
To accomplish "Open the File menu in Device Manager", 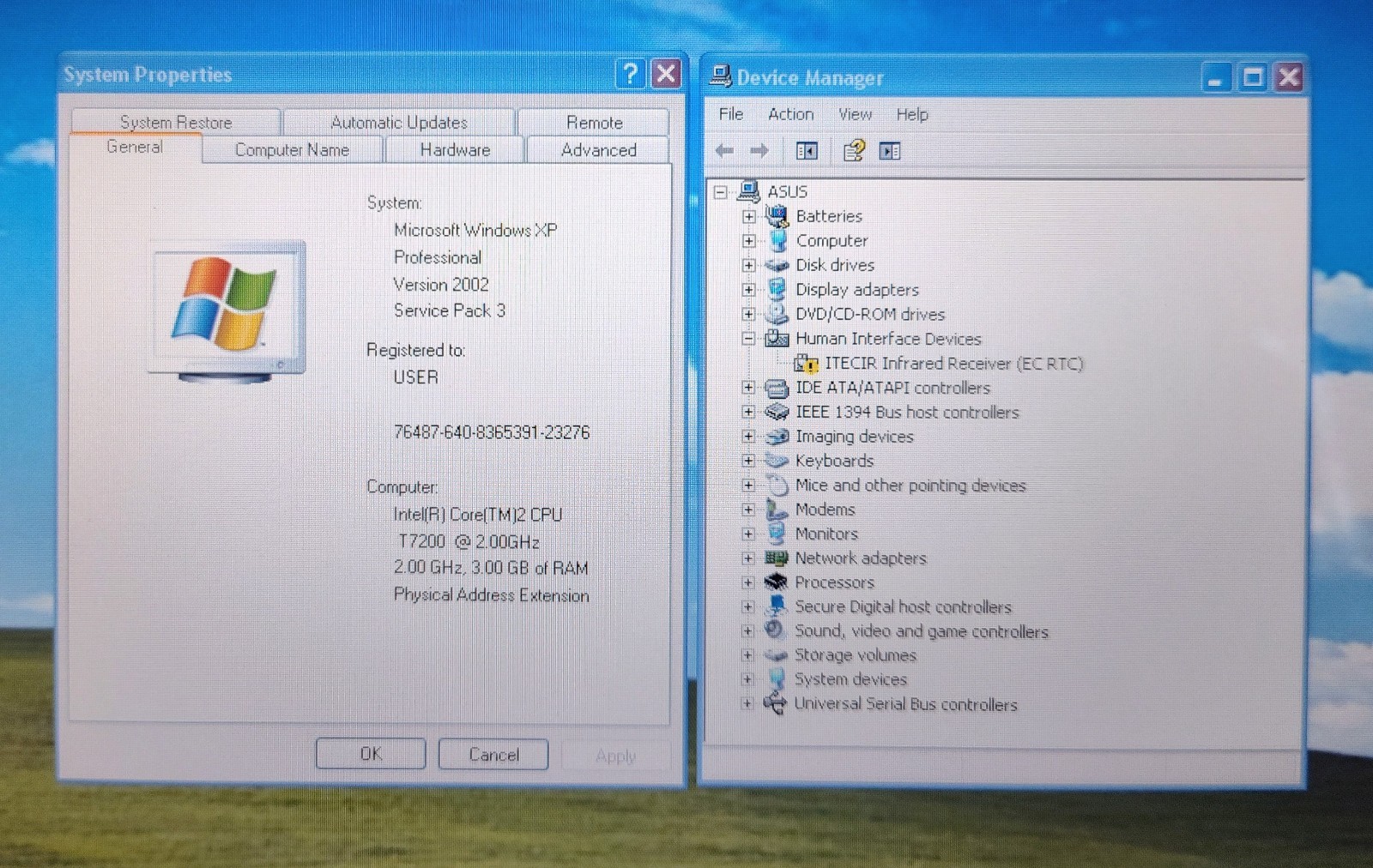I will click(731, 114).
